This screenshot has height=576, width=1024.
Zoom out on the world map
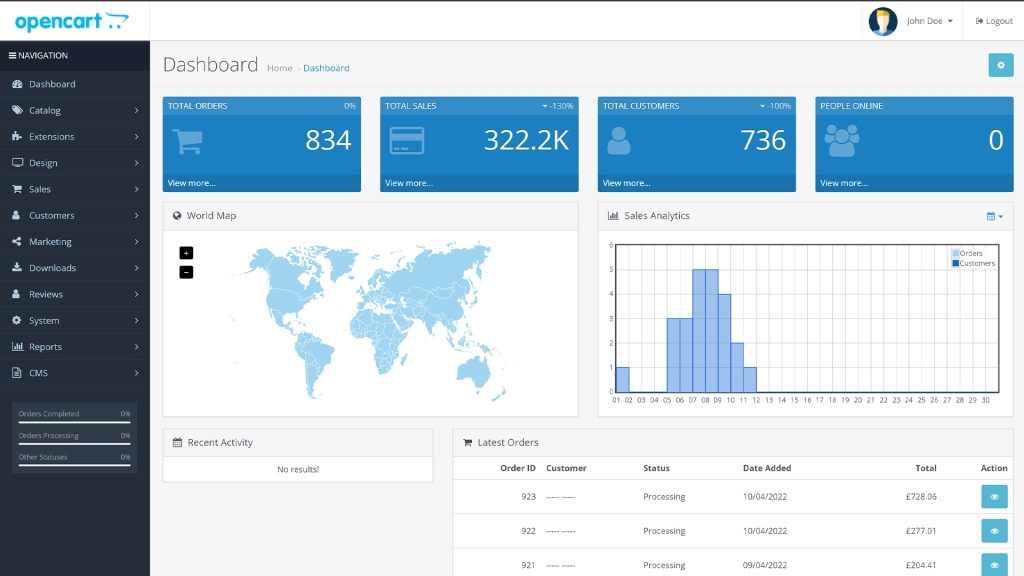186,272
